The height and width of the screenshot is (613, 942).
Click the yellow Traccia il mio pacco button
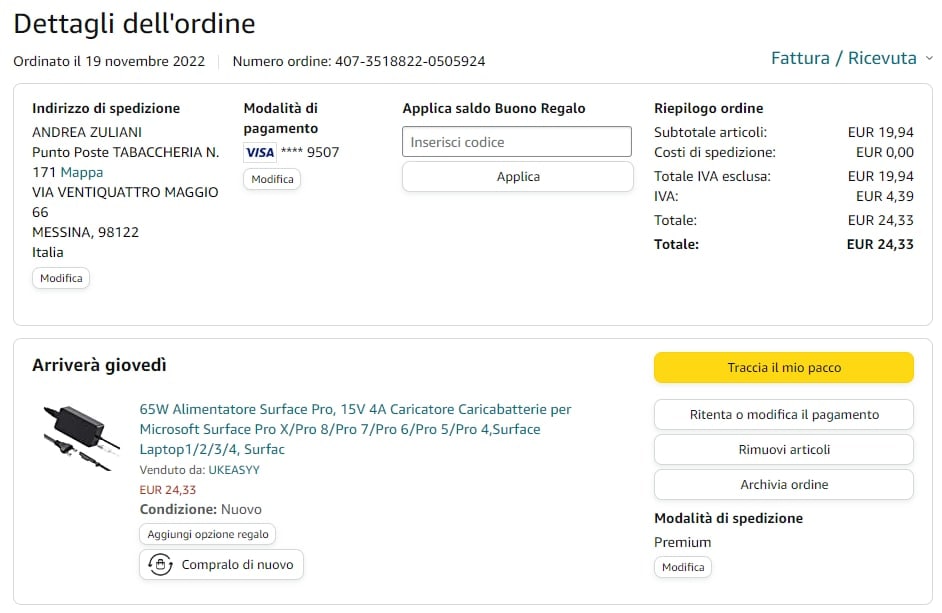click(783, 368)
